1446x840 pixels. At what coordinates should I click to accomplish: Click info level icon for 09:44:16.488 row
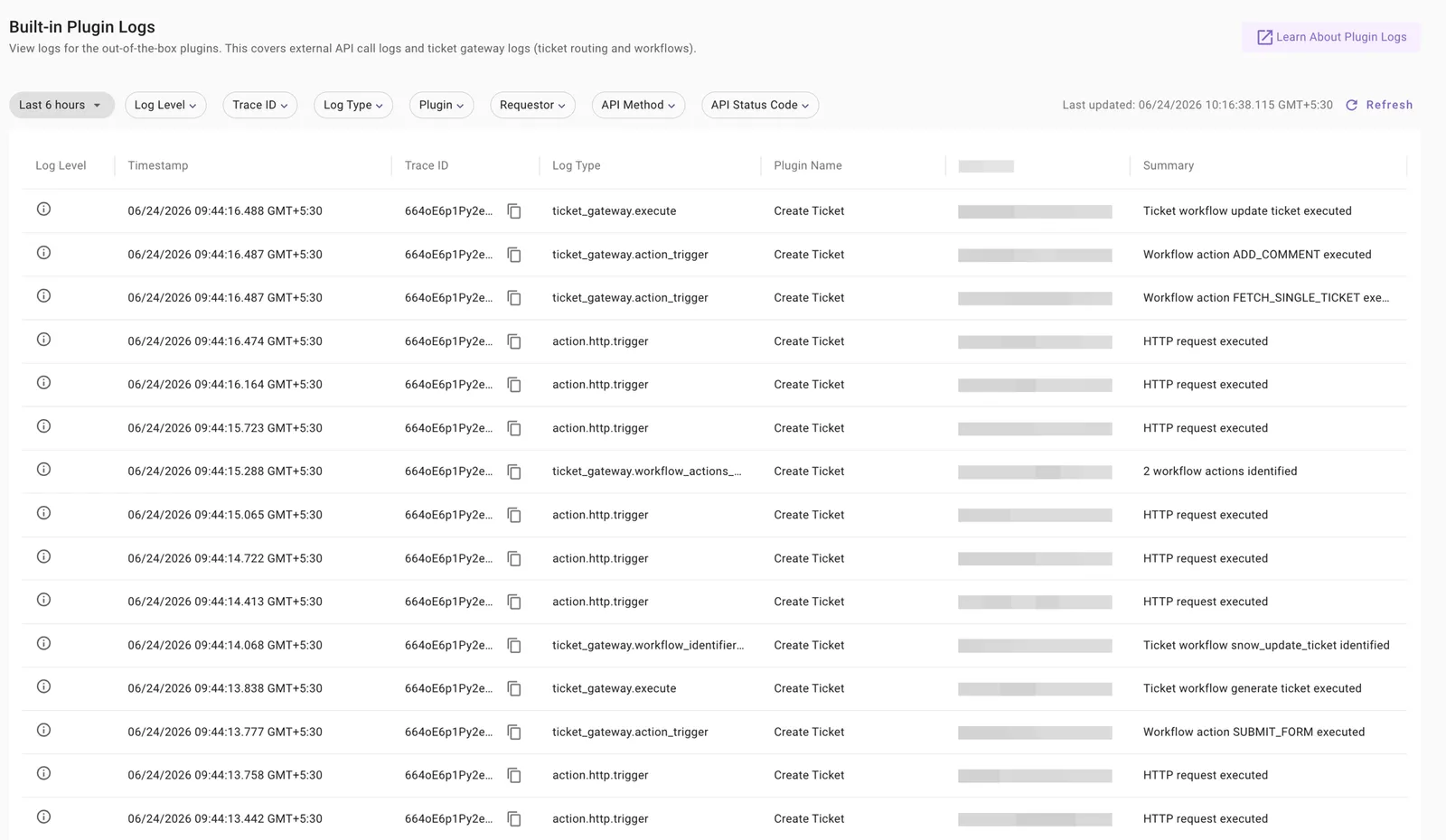click(x=43, y=209)
